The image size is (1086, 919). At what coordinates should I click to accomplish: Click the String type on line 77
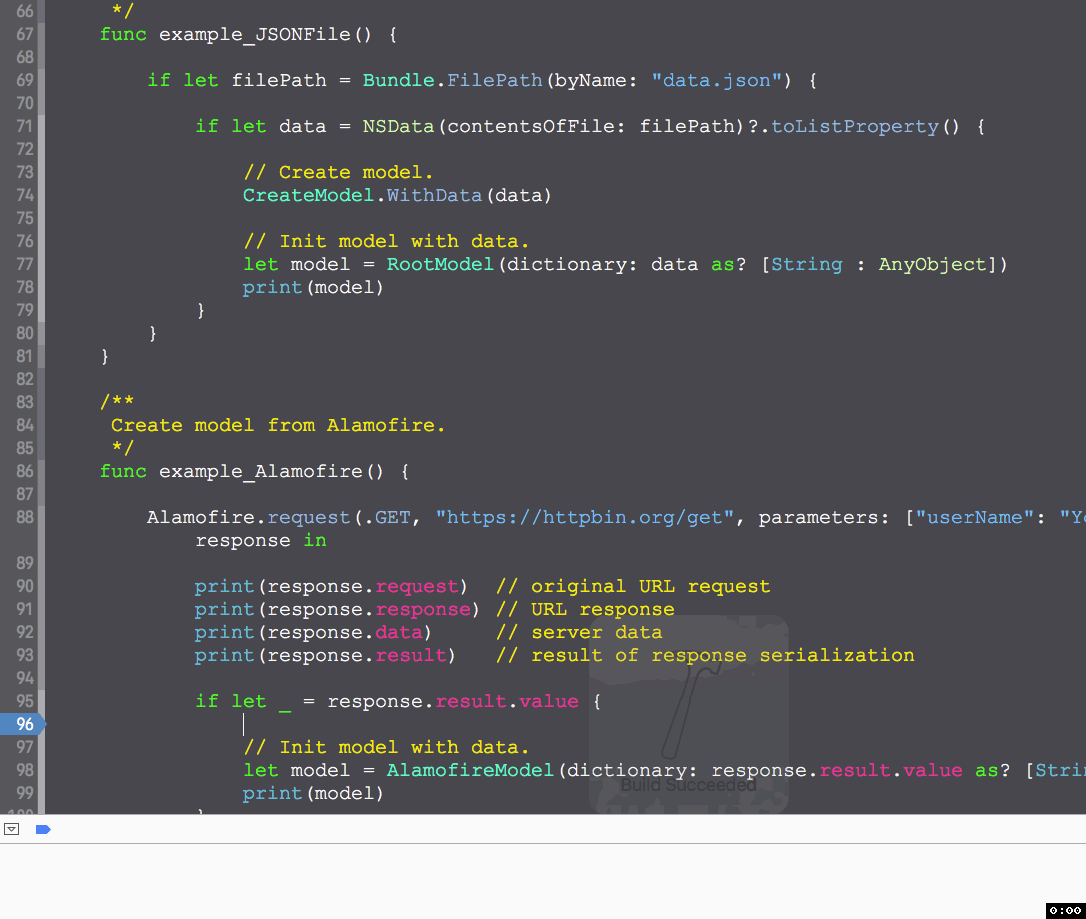pos(807,264)
